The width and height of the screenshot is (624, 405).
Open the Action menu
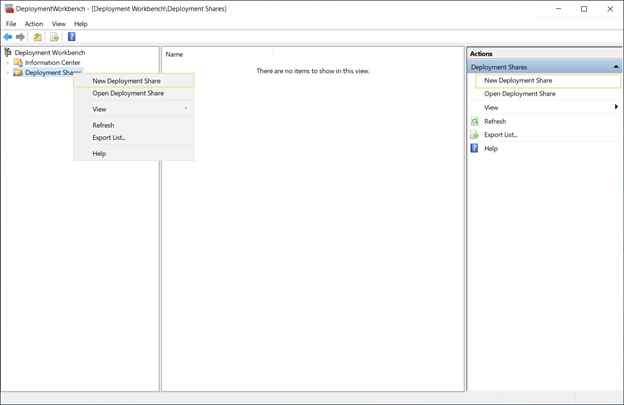(34, 24)
